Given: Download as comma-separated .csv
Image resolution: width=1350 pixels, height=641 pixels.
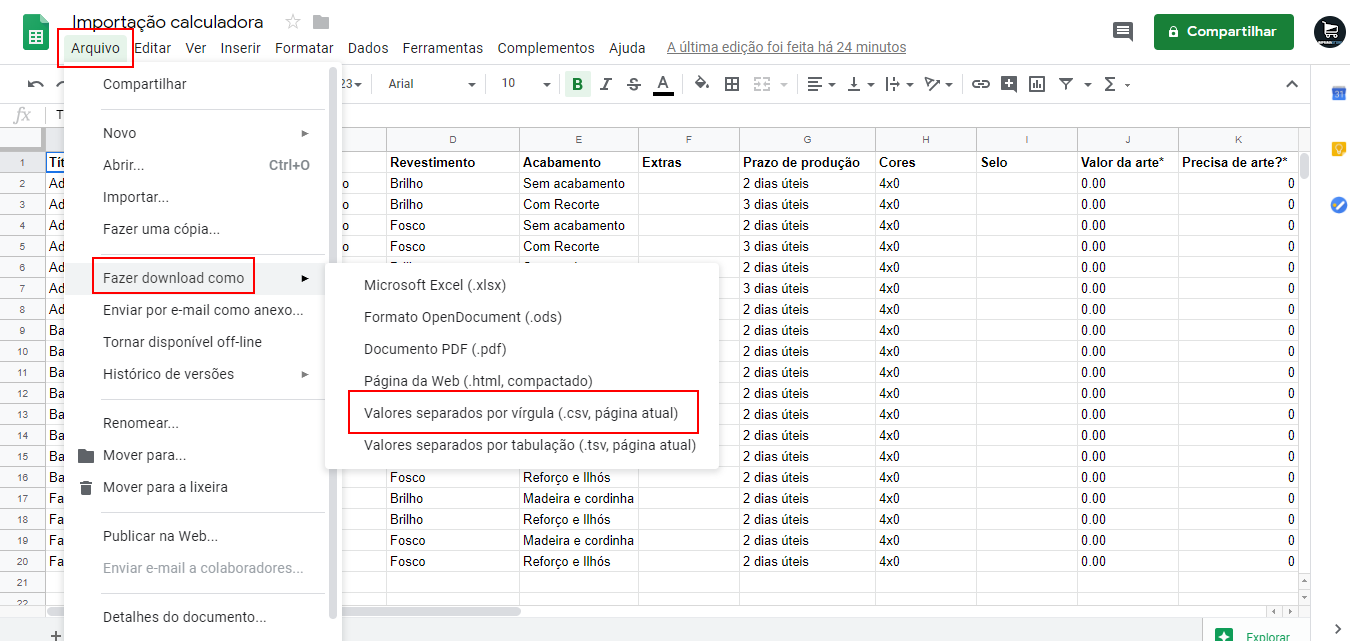Looking at the screenshot, I should tap(522, 413).
